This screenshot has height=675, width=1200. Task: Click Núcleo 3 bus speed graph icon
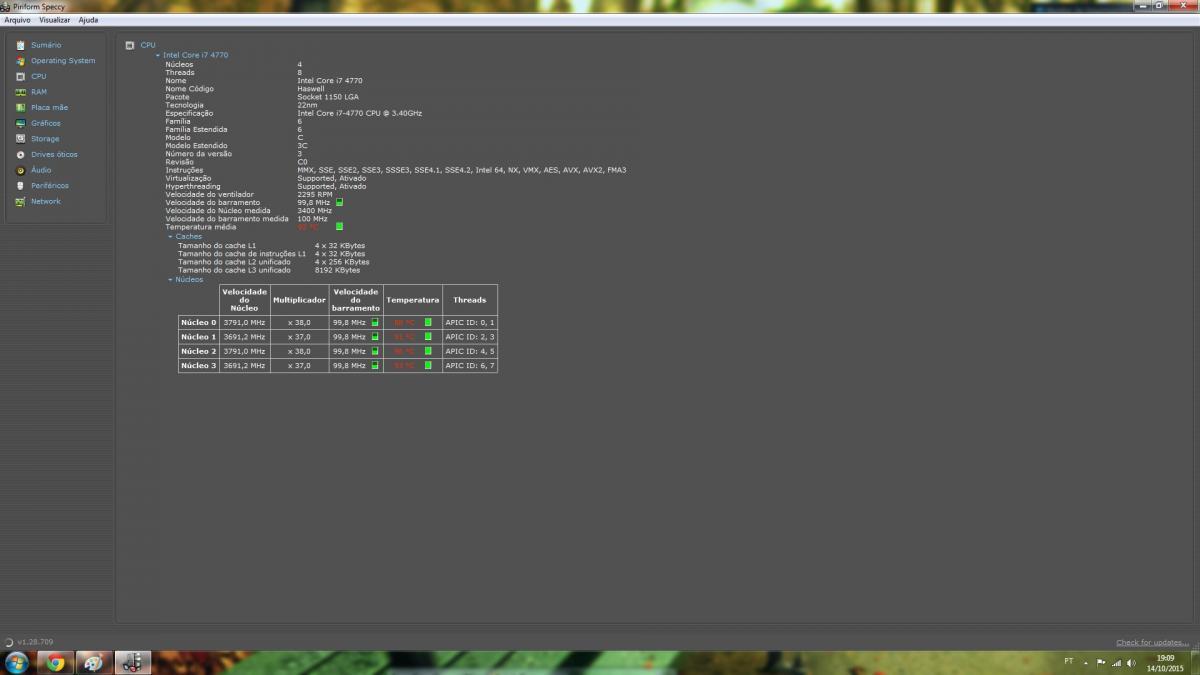tap(375, 366)
